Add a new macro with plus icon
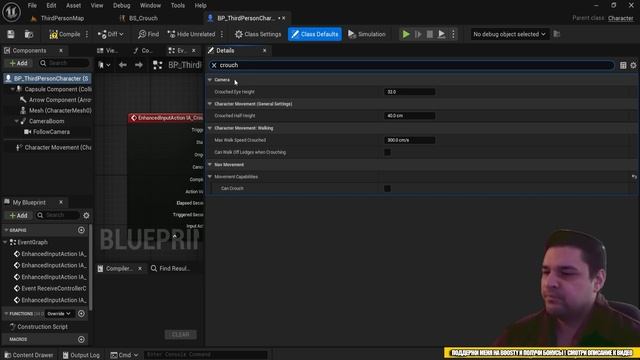The image size is (640, 360). click(x=81, y=339)
